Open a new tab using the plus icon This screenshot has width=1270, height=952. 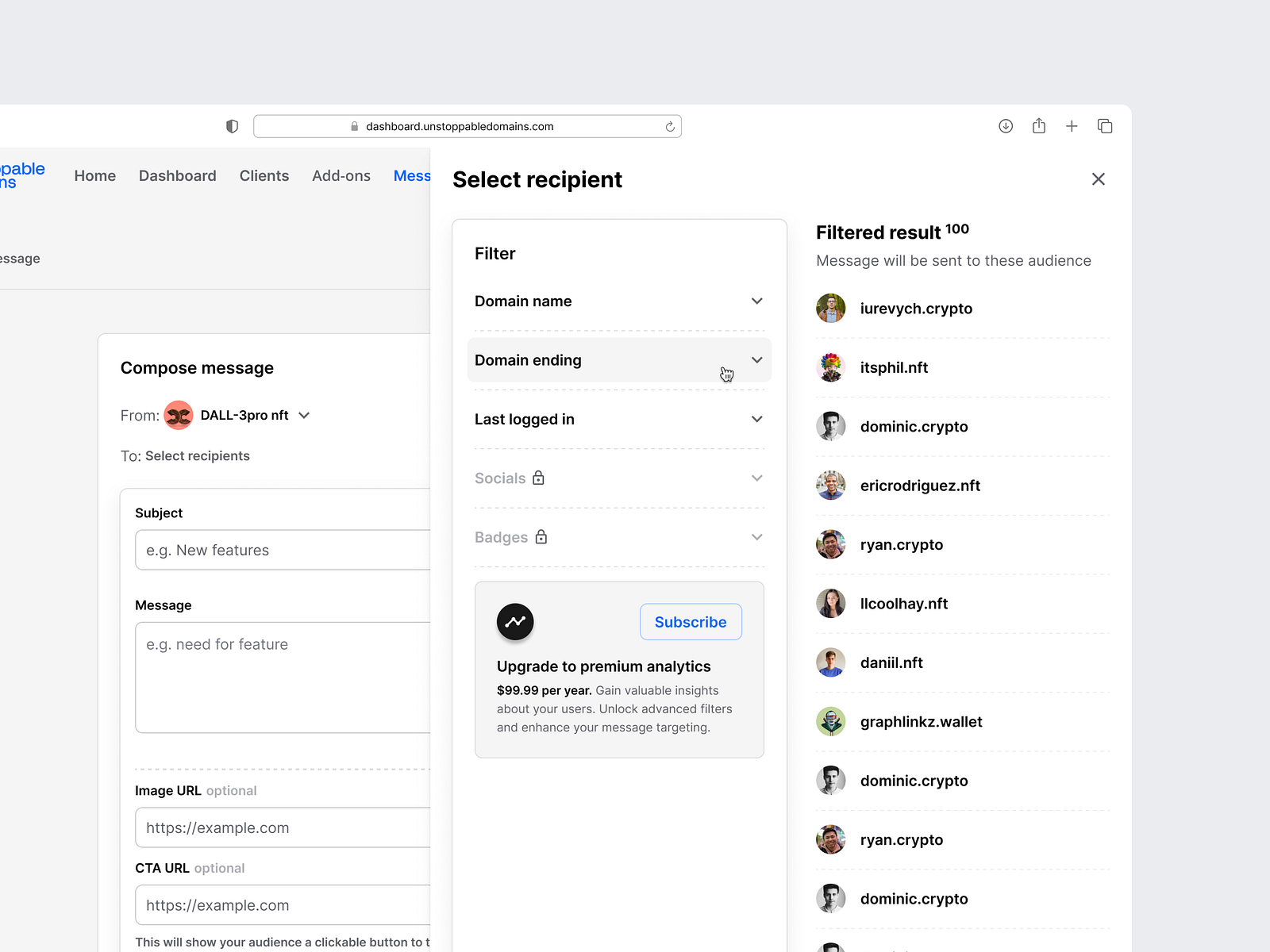coord(1072,126)
